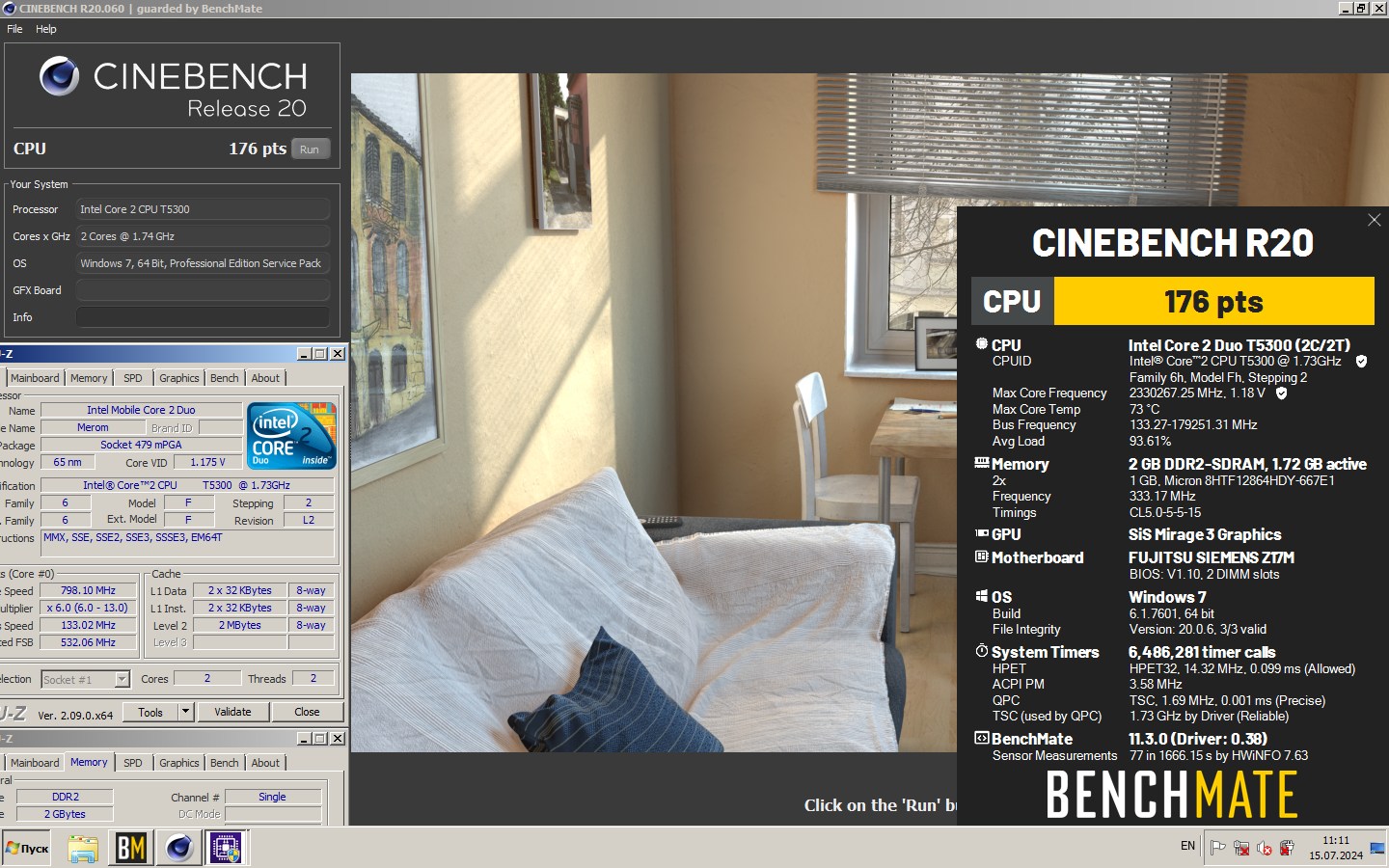Click the EN language indicator
The image size is (1389, 868).
click(1187, 846)
